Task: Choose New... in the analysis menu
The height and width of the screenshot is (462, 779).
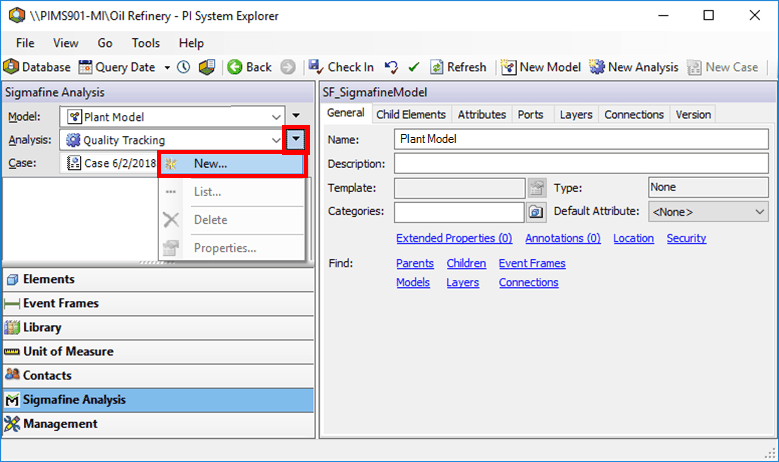Action: [x=231, y=164]
